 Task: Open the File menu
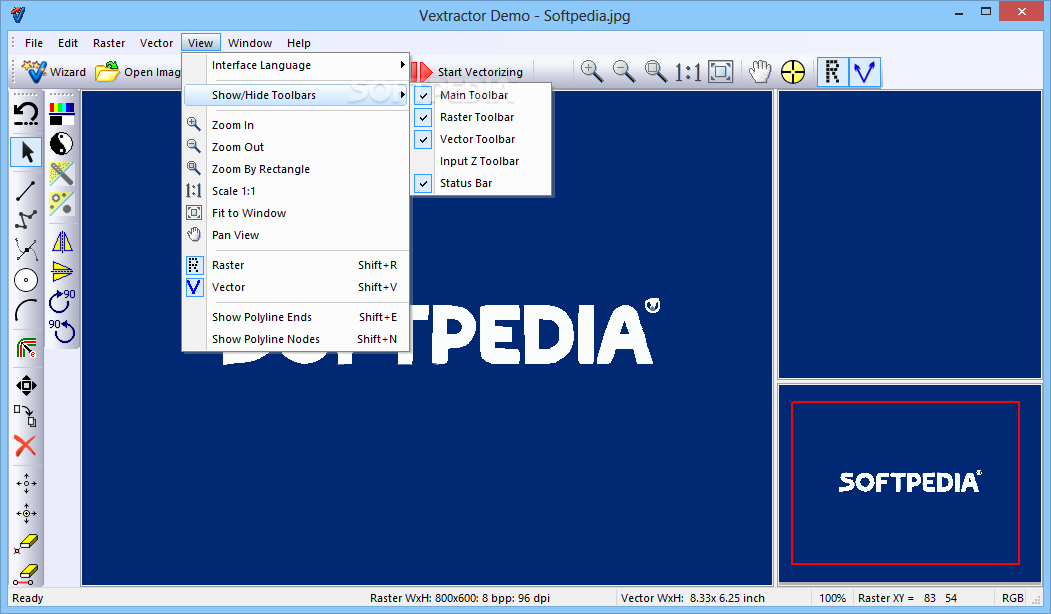click(x=34, y=43)
